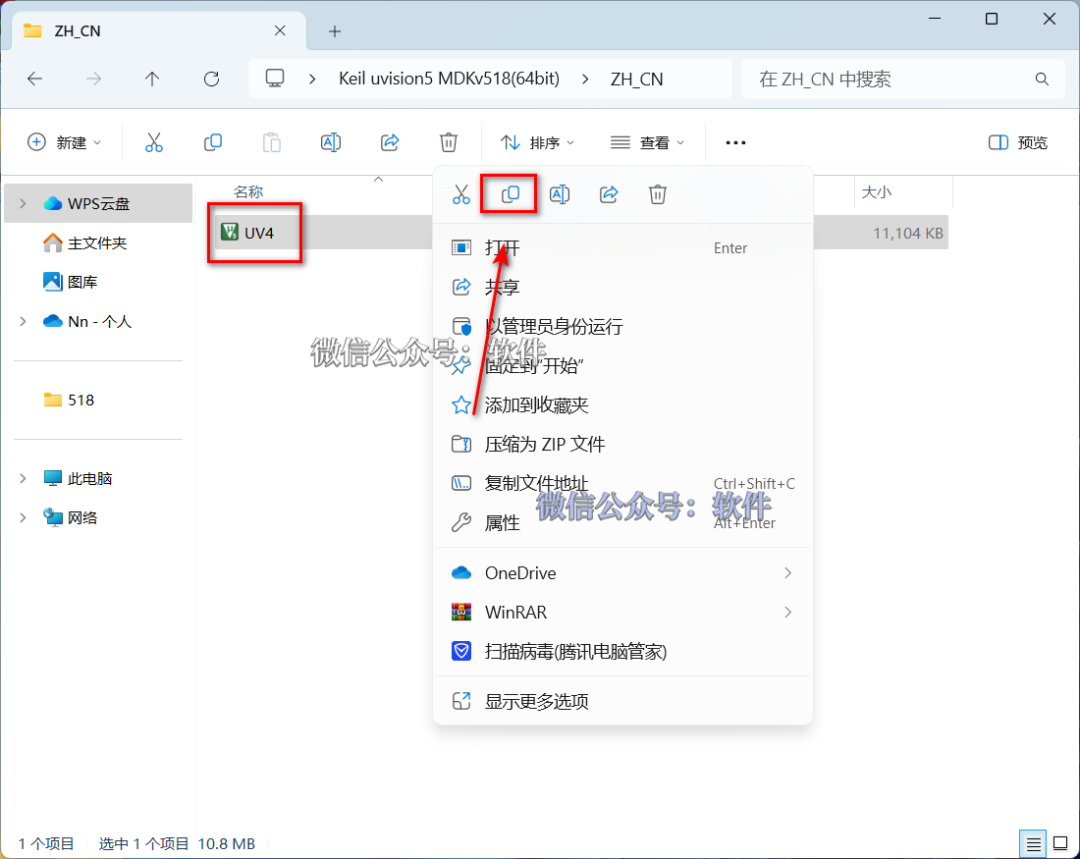Choose 显示更多选项

tap(623, 702)
